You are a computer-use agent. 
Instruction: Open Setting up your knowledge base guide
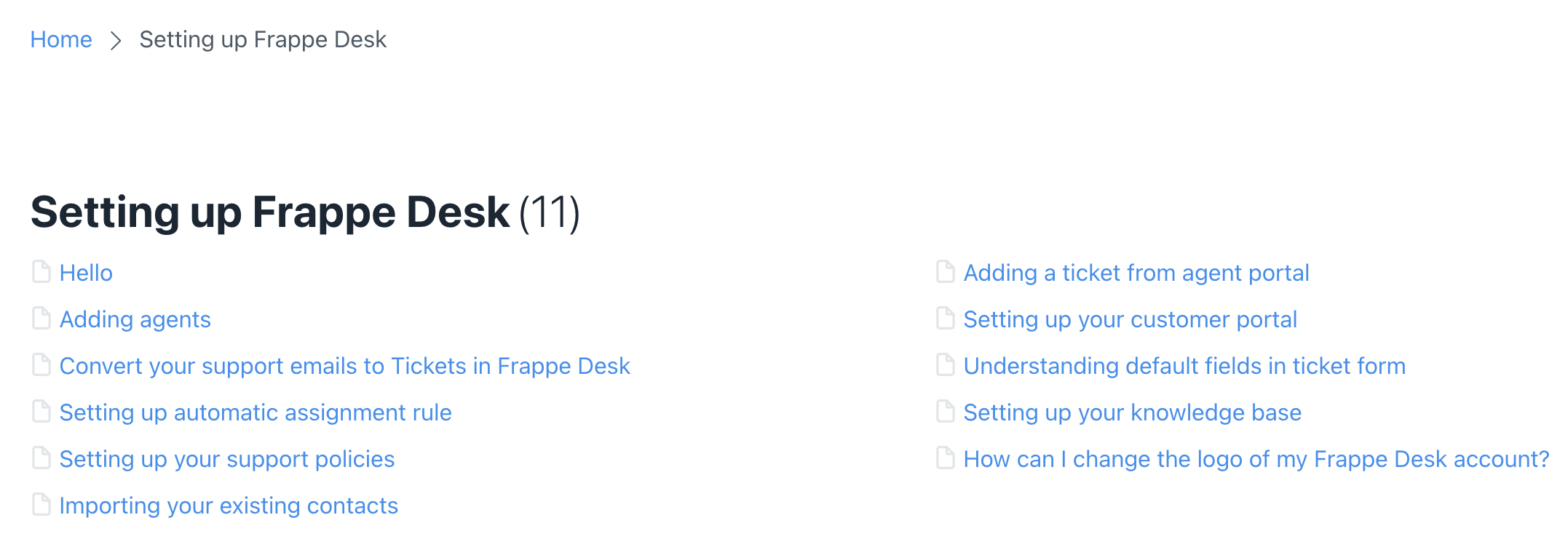[x=1132, y=412]
